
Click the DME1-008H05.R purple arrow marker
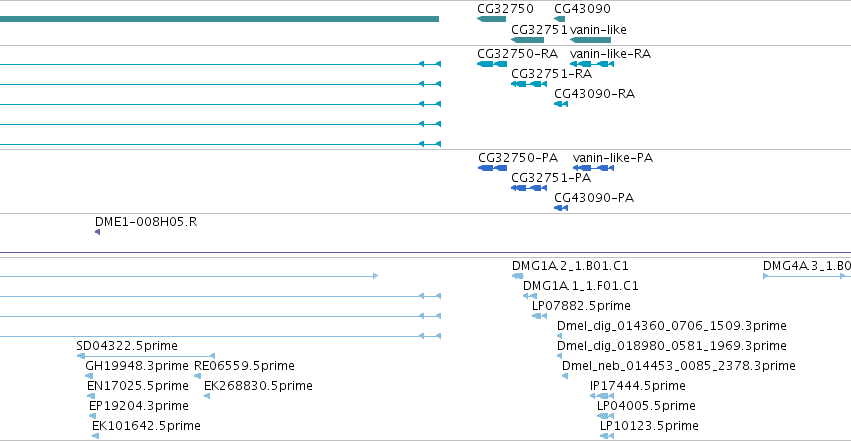[98, 232]
